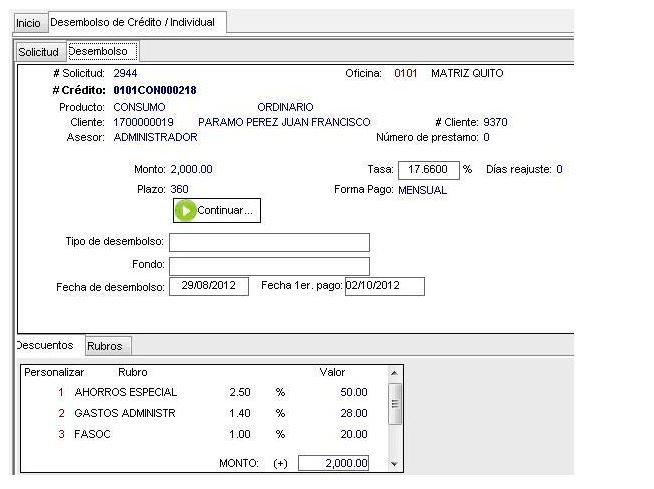This screenshot has height=489, width=654.
Task: Click the discounts list scroll-up arrow
Action: point(394,373)
